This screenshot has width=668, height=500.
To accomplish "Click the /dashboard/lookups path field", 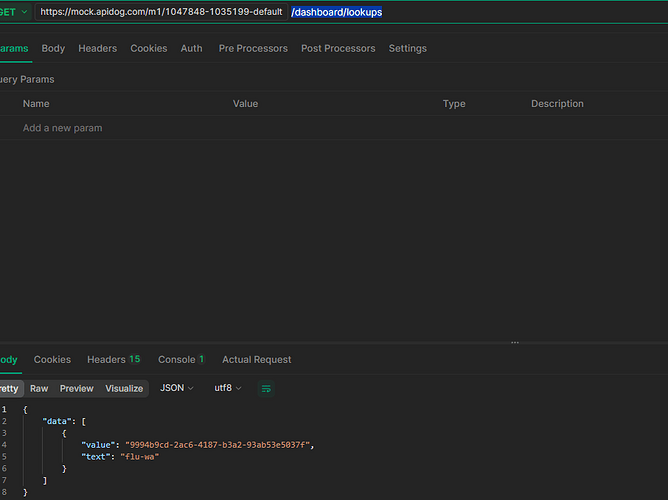I will (x=337, y=12).
